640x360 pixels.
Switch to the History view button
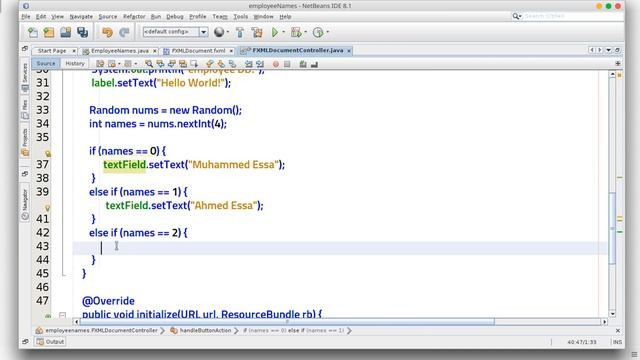(x=75, y=64)
